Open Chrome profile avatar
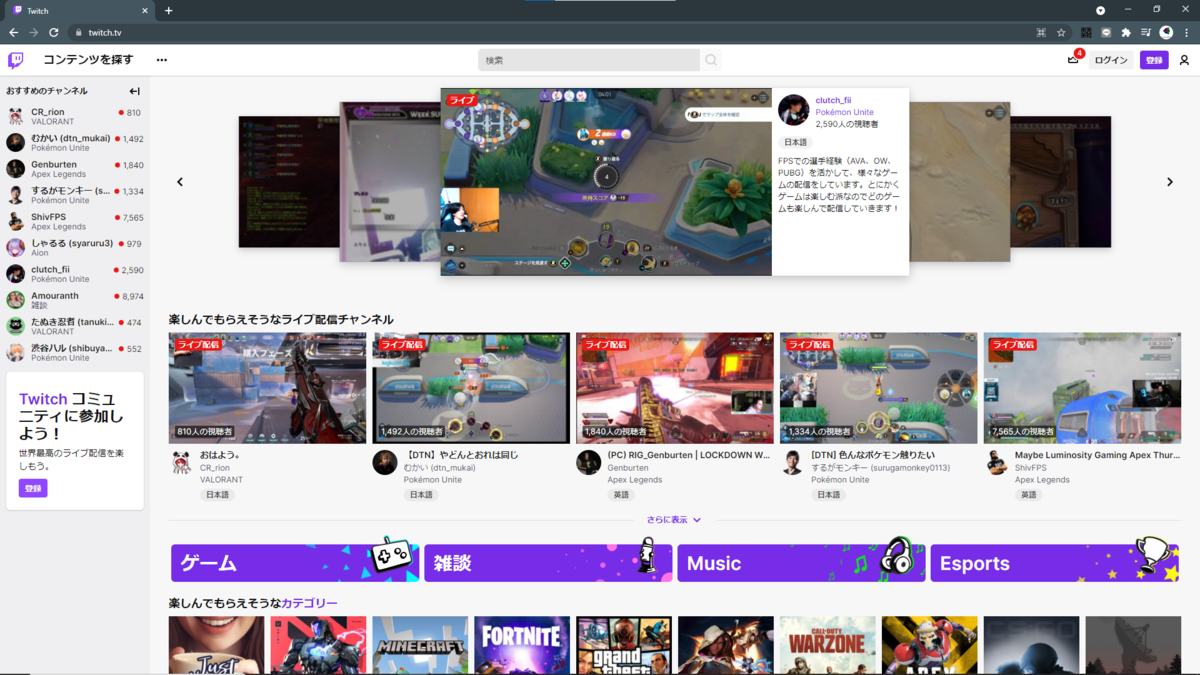 coord(1166,32)
